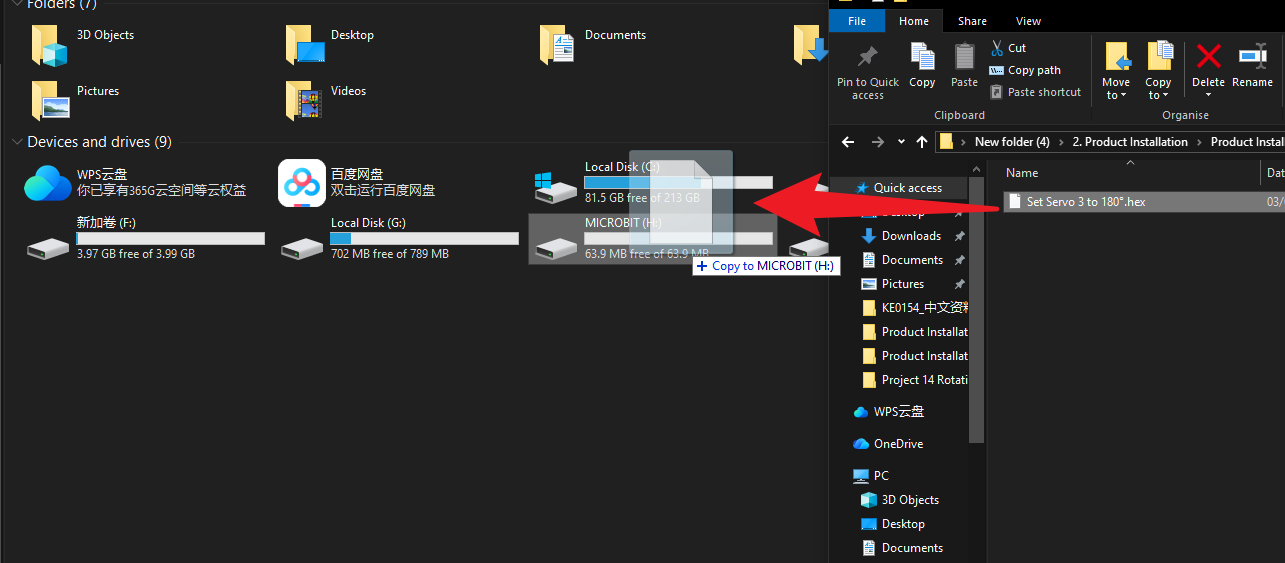This screenshot has height=563, width=1285.
Task: Open the File tab
Action: point(857,21)
